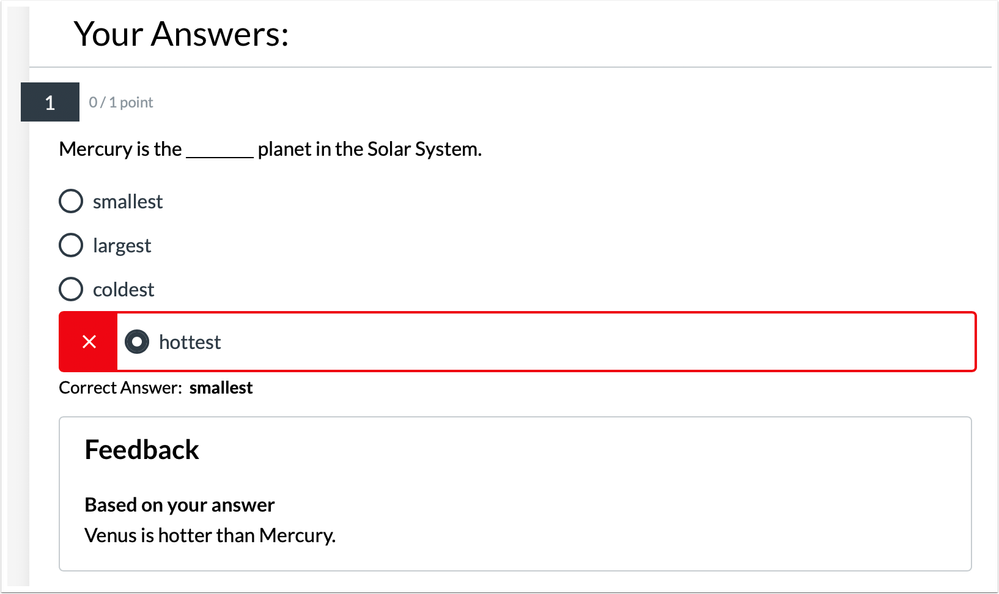Click the question number 1 badge
This screenshot has height=594, width=999.
(50, 102)
